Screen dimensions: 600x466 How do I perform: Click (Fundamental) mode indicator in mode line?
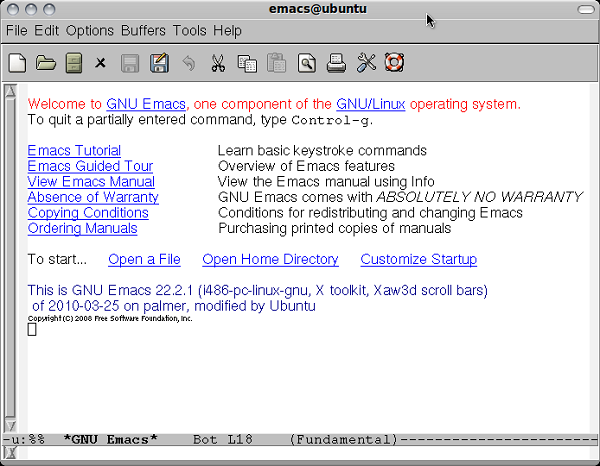click(x=344, y=440)
